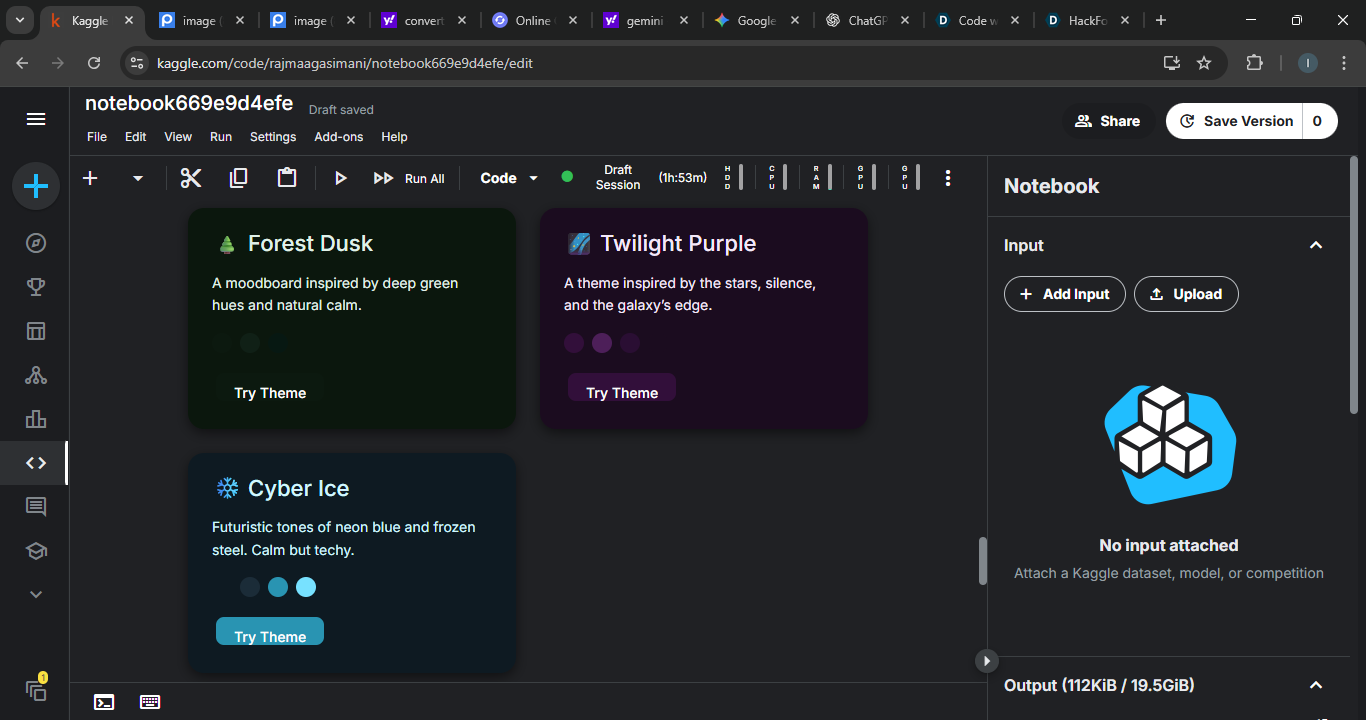The width and height of the screenshot is (1366, 720).
Task: Click the scissors cut cell icon
Action: click(x=190, y=178)
